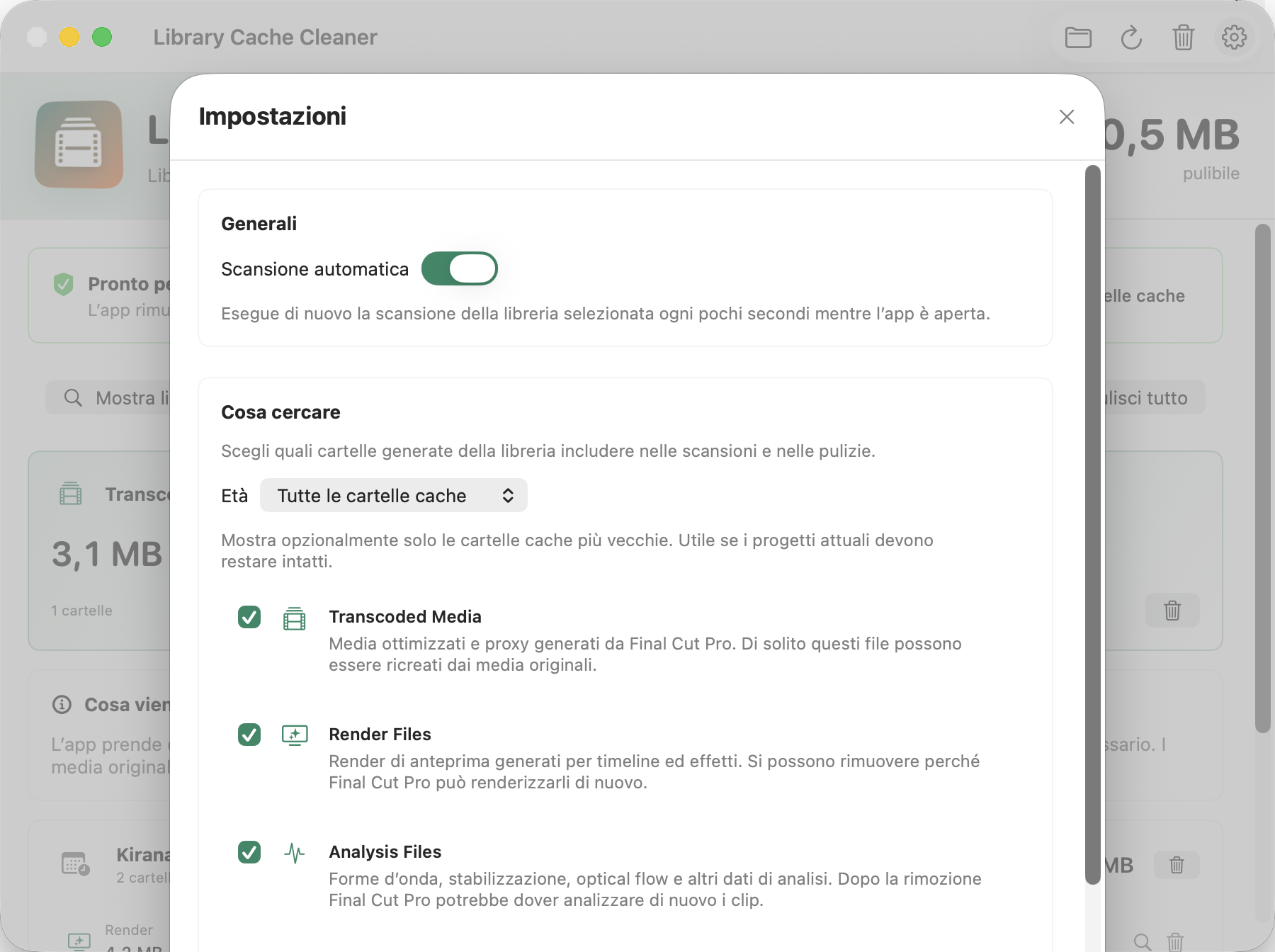
Task: Click the "Mostra li…" search button
Action: [x=108, y=398]
